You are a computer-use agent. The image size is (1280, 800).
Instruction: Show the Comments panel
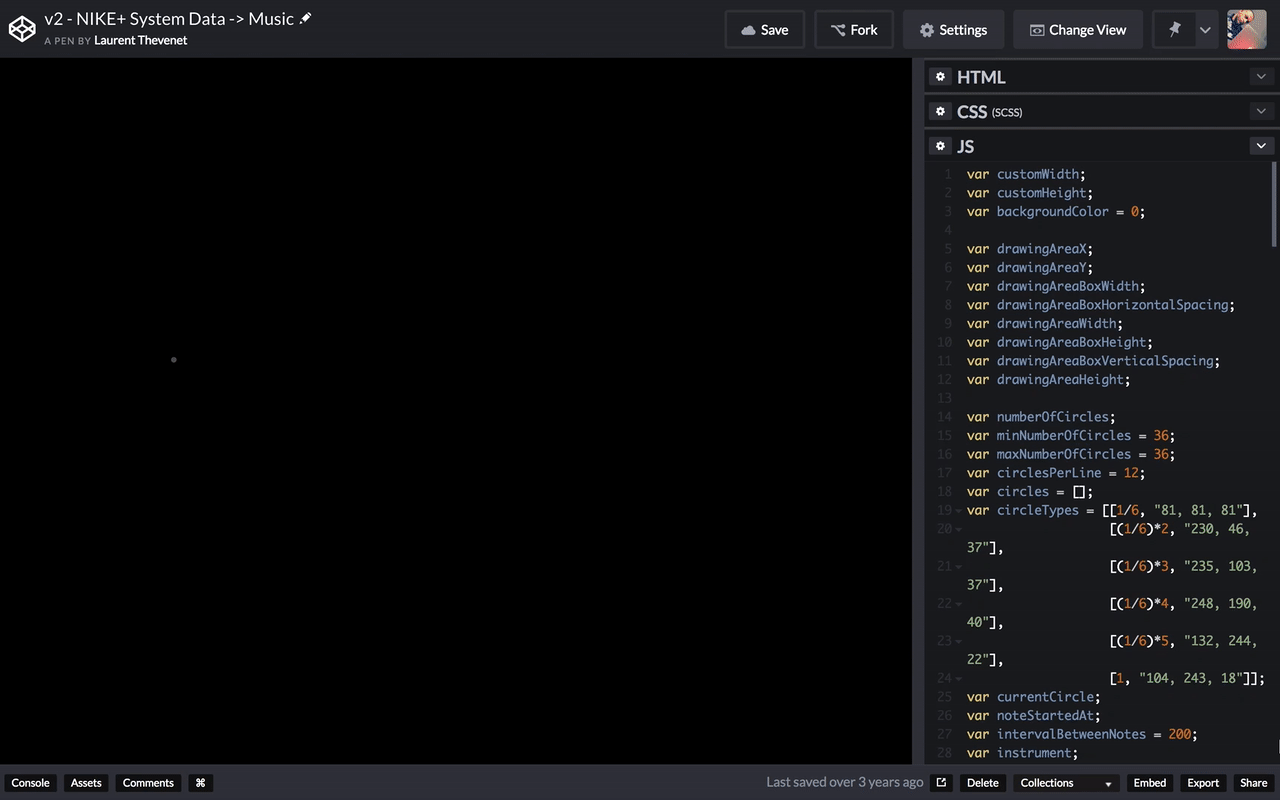[147, 783]
